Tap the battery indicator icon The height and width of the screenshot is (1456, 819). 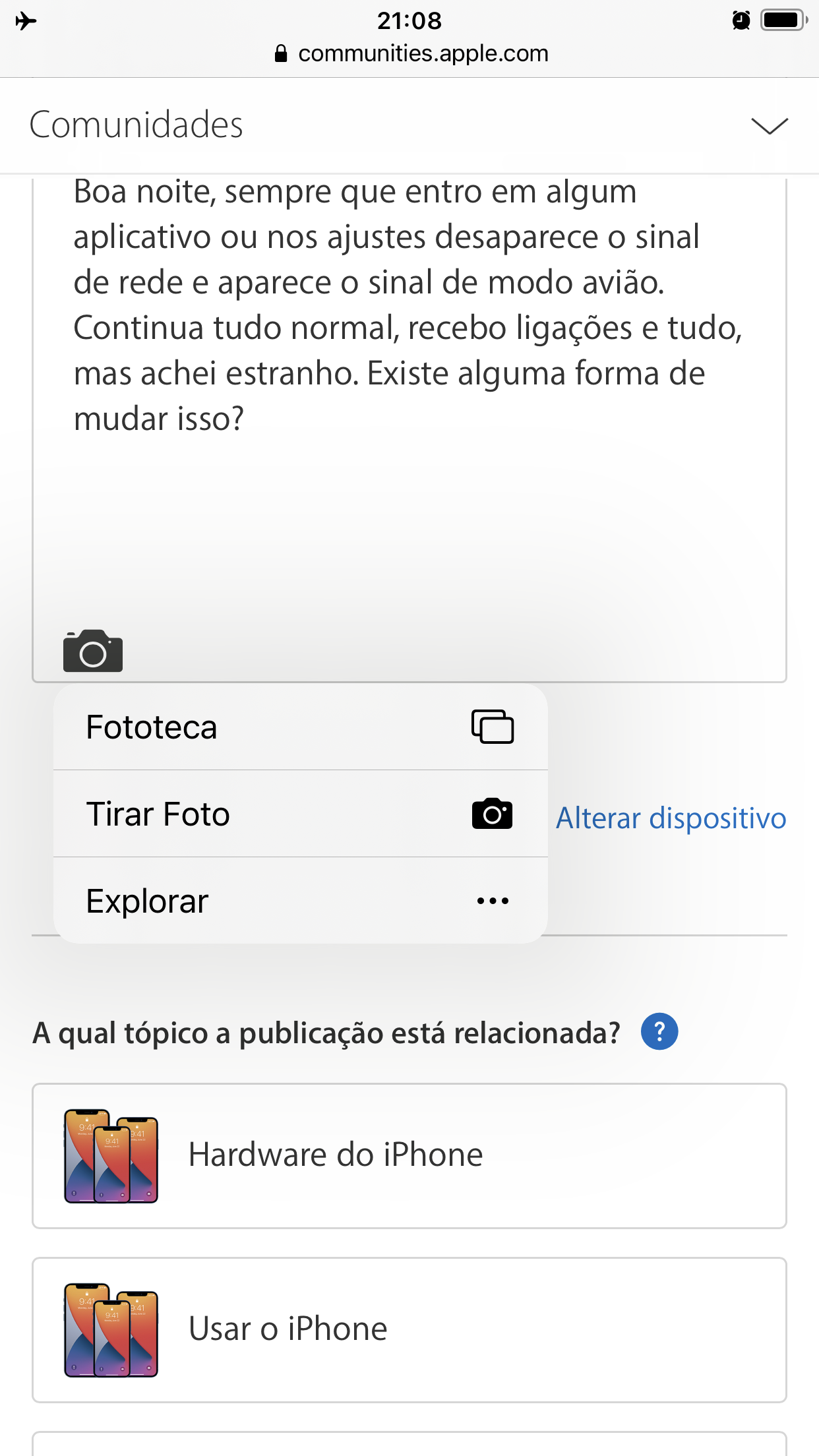[783, 20]
